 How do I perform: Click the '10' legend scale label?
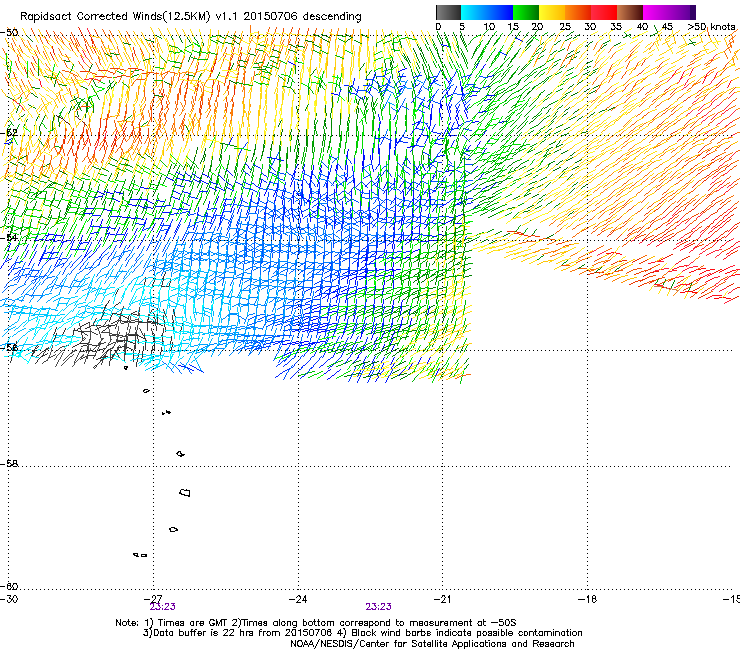click(489, 27)
